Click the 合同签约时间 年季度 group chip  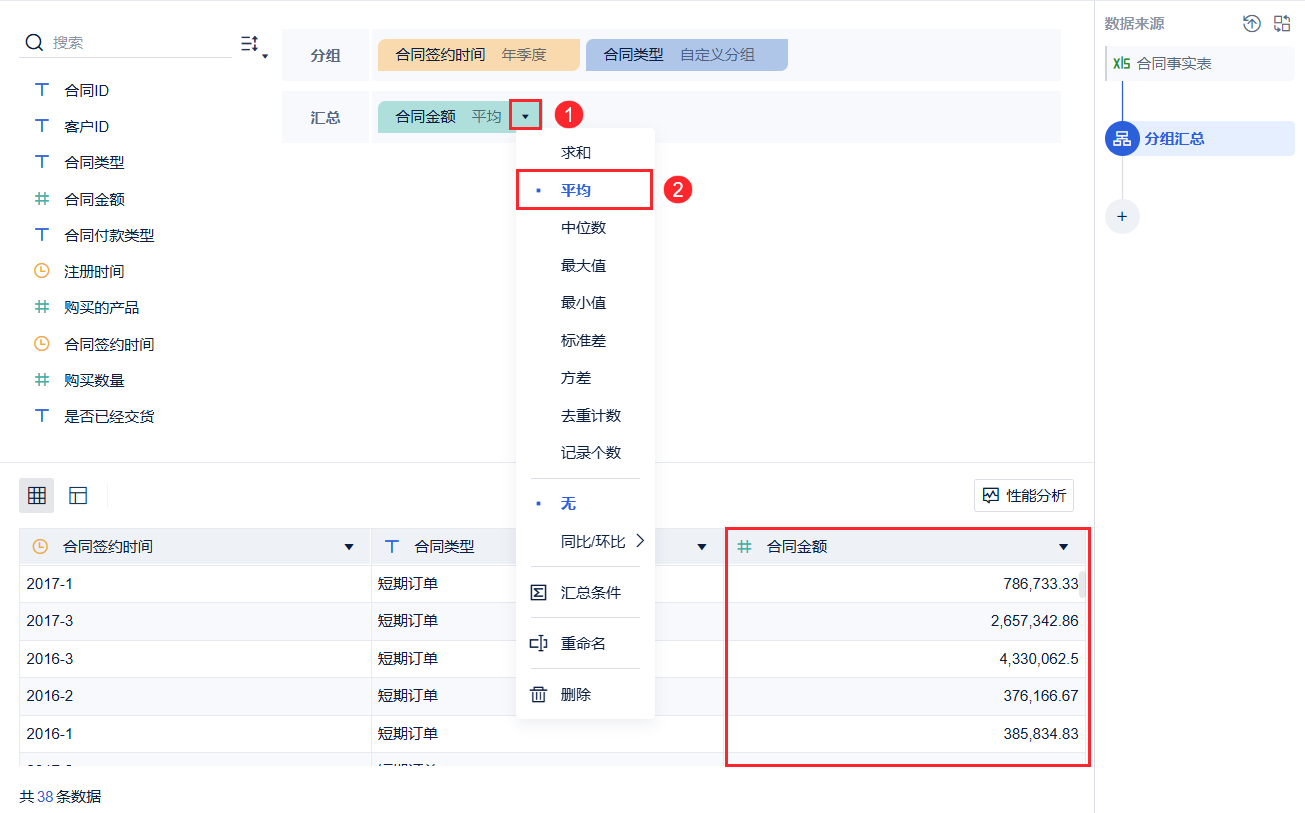click(479, 55)
